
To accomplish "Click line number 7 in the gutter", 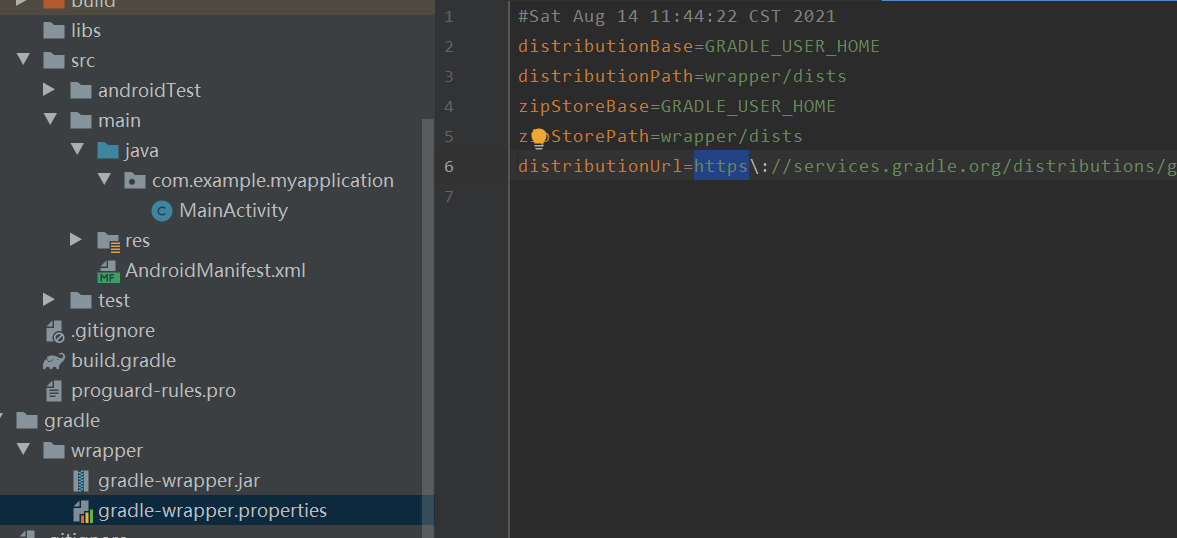I will [448, 196].
